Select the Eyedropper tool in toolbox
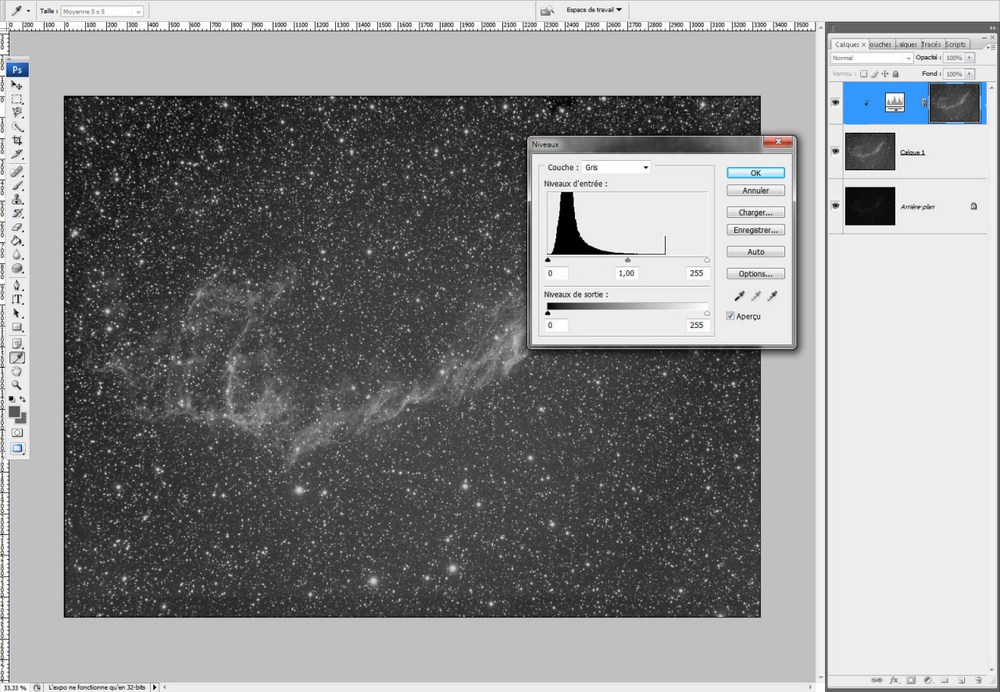The height and width of the screenshot is (692, 1000). click(17, 358)
